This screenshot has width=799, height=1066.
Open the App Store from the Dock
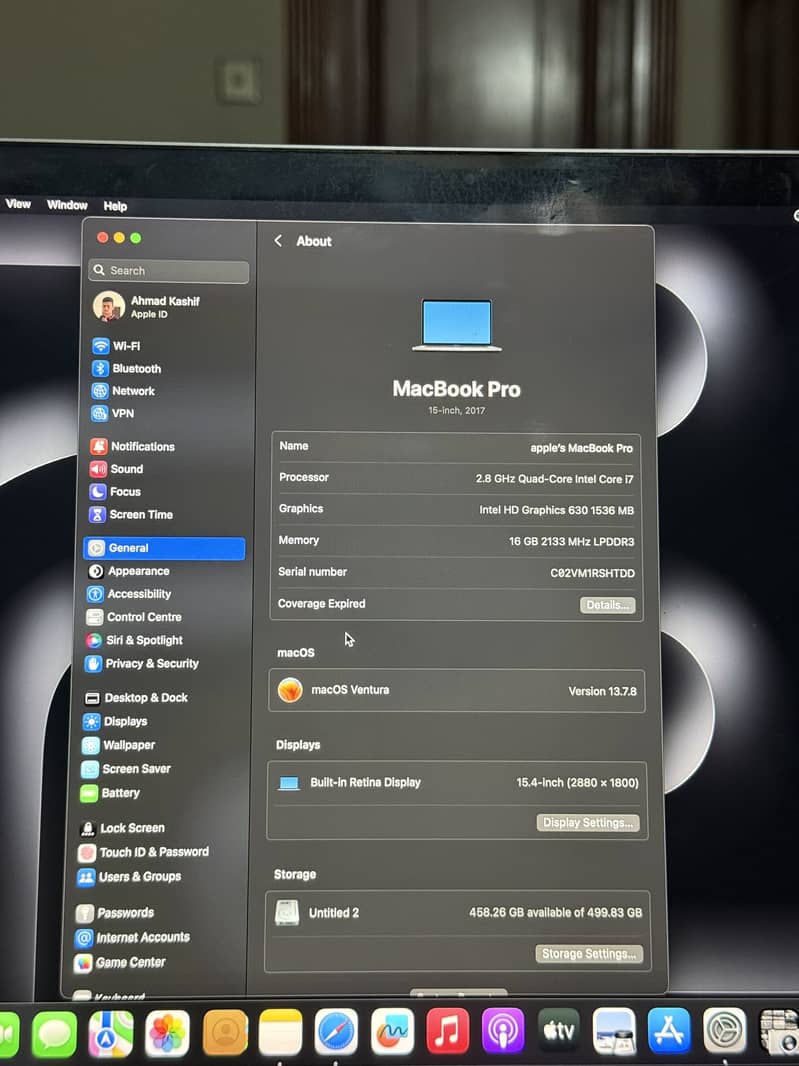pyautogui.click(x=669, y=1031)
